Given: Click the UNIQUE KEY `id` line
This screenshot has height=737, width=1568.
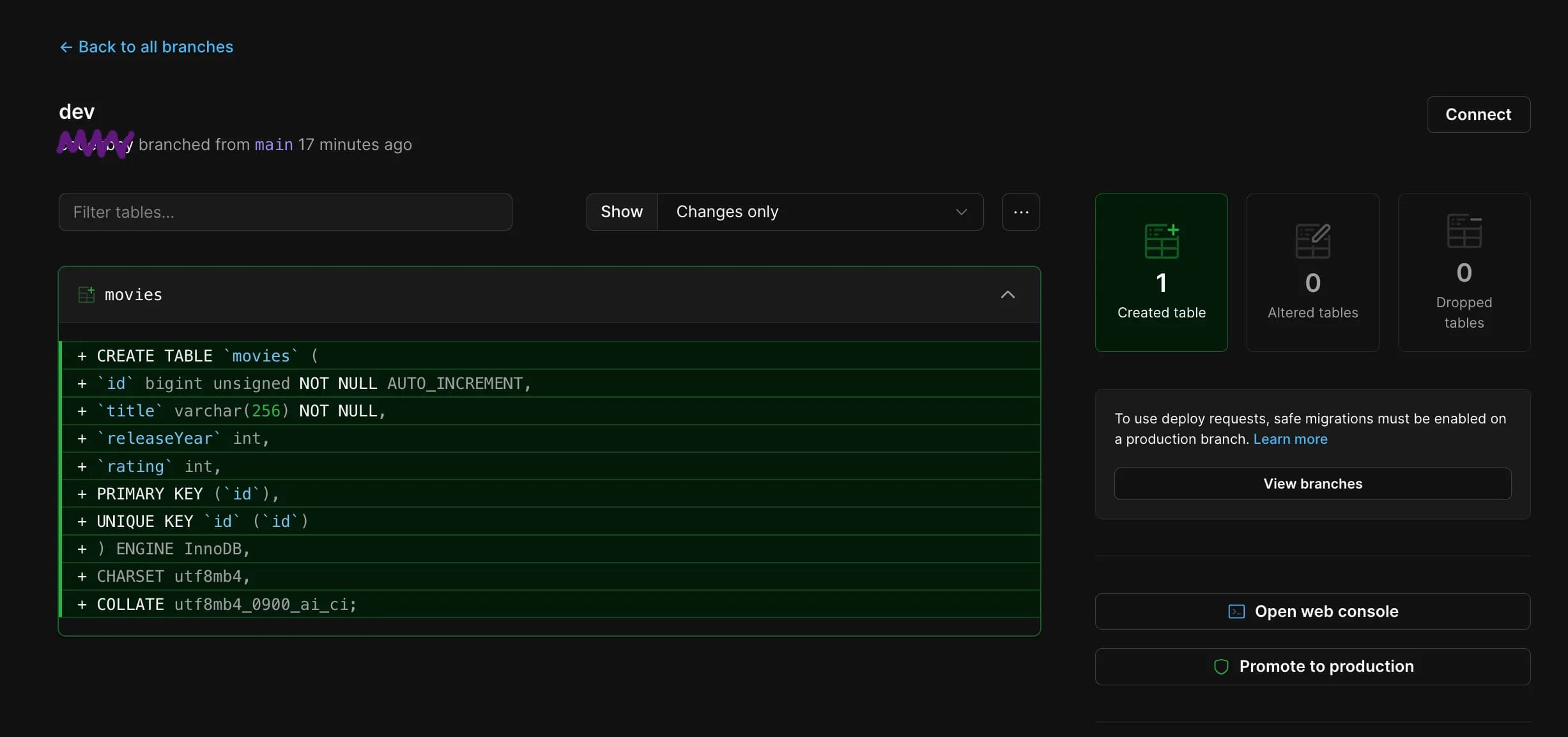Looking at the screenshot, I should (x=550, y=521).
